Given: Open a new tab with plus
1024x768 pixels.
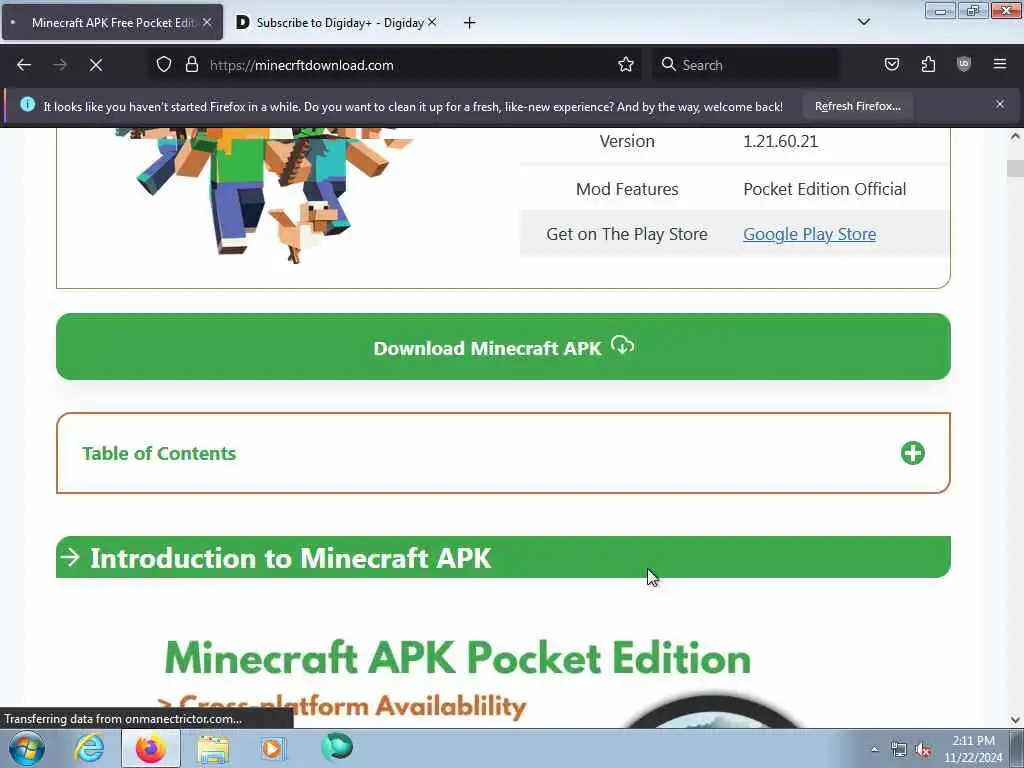Looking at the screenshot, I should (x=470, y=23).
